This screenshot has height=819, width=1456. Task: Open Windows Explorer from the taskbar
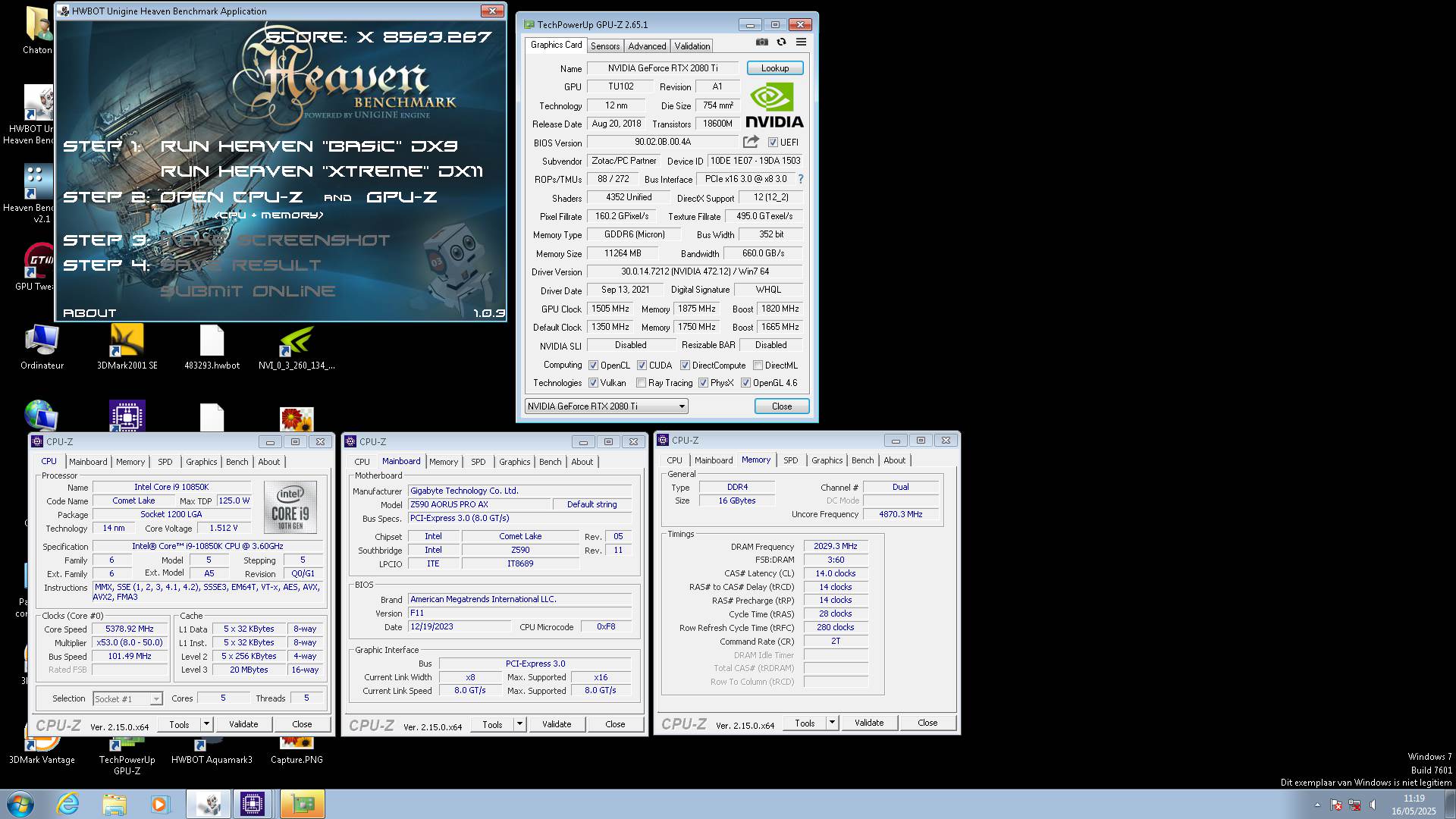tap(115, 804)
